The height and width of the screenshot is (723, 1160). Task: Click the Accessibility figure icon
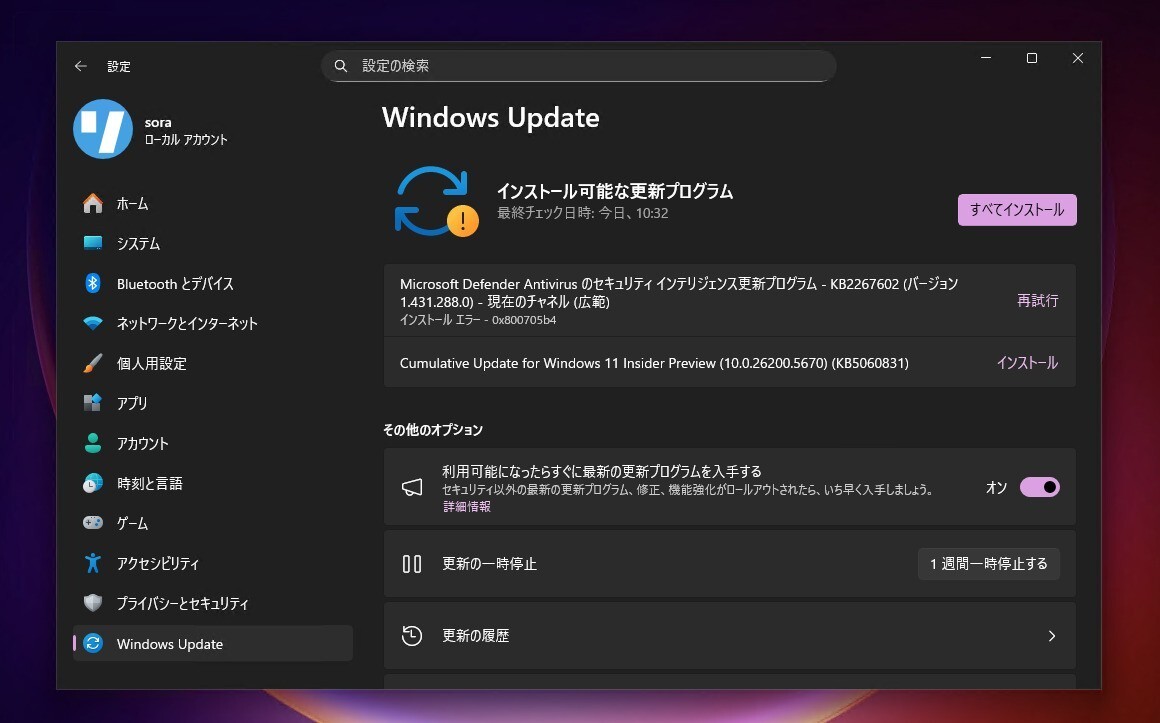tap(92, 562)
